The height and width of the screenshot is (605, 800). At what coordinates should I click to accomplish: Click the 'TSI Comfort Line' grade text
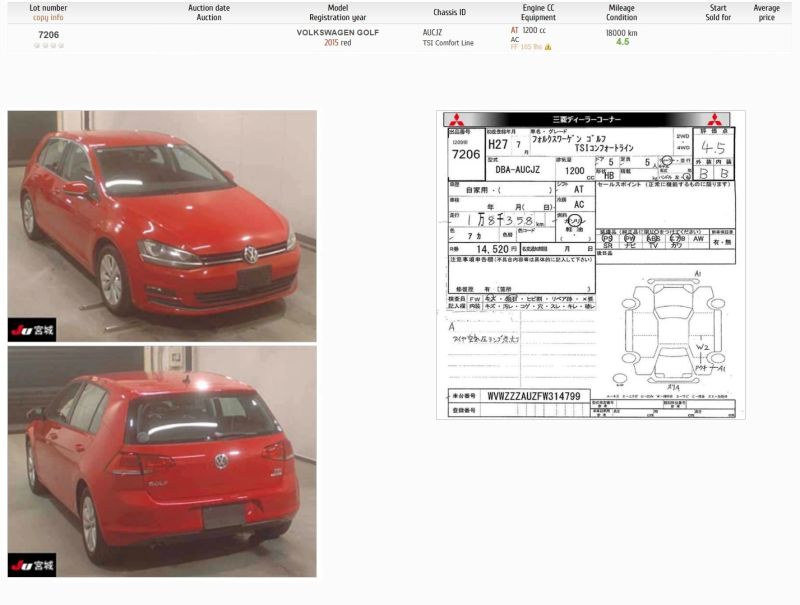pos(448,43)
